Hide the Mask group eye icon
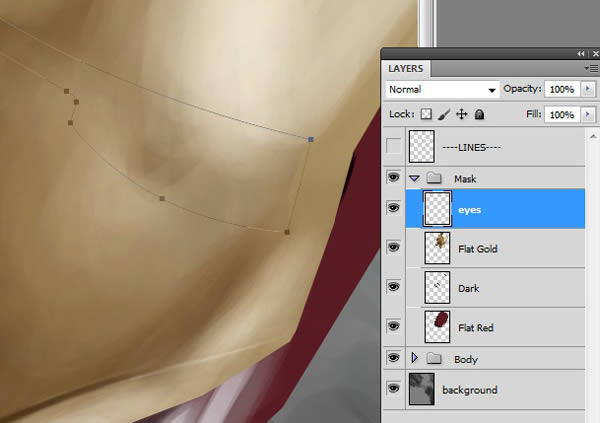 [x=394, y=178]
